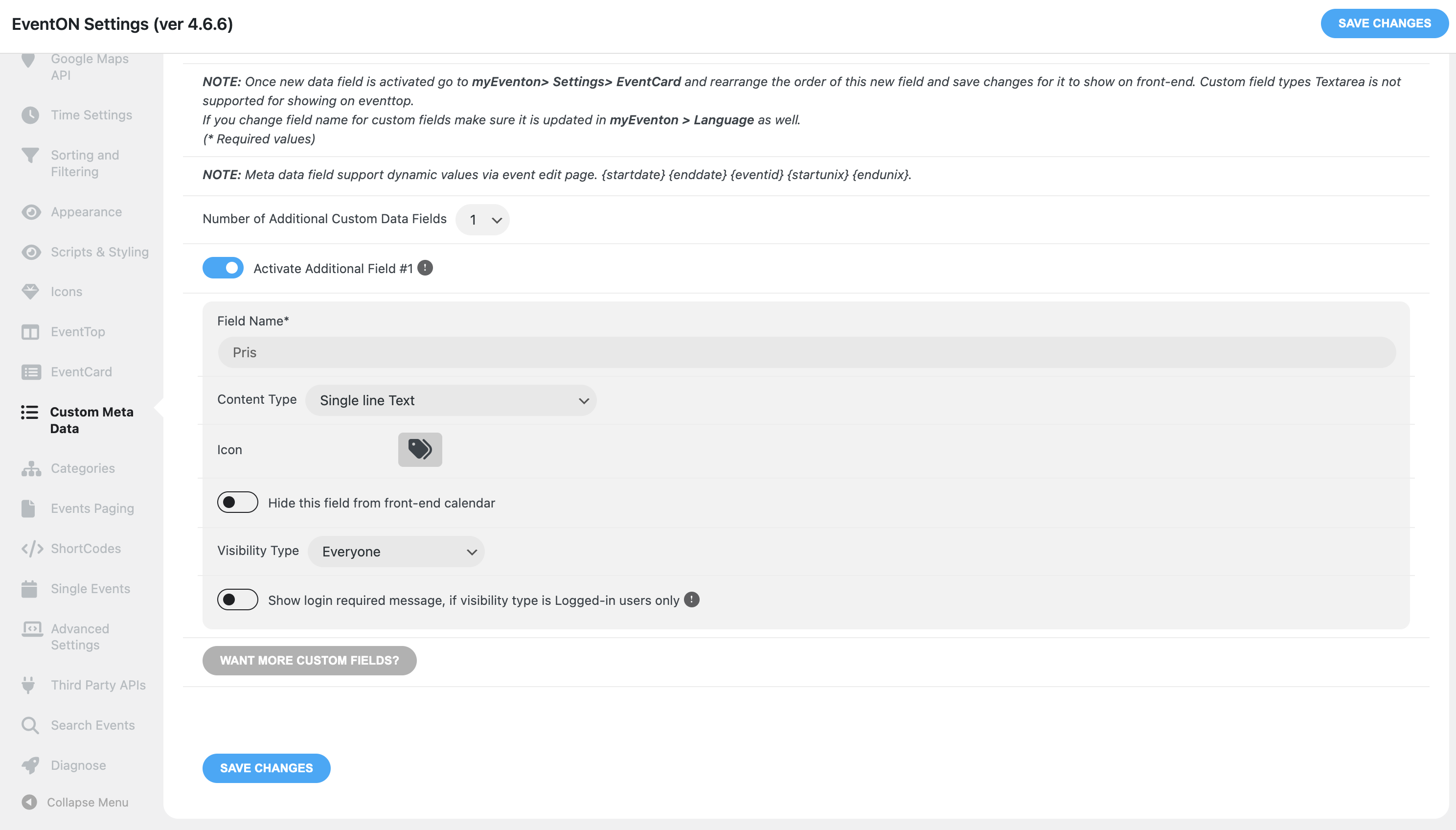Click the Categories sitemap icon
The height and width of the screenshot is (830, 1456).
pyautogui.click(x=31, y=468)
